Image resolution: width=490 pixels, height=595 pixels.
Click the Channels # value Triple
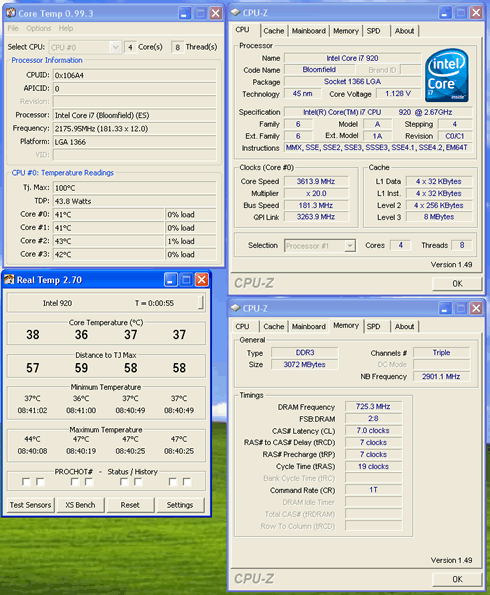(x=441, y=353)
